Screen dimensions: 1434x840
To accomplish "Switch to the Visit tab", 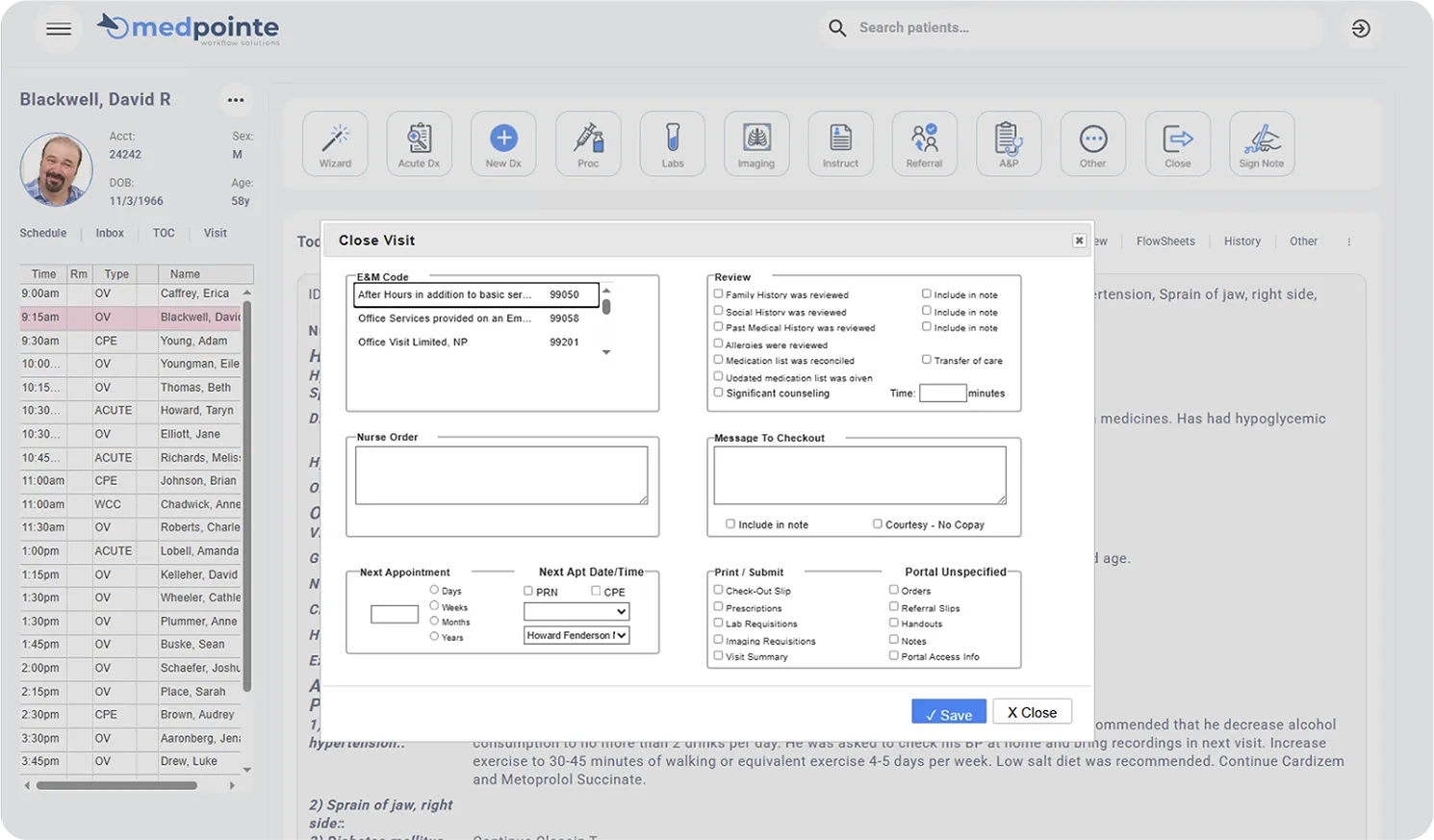I will pos(216,233).
